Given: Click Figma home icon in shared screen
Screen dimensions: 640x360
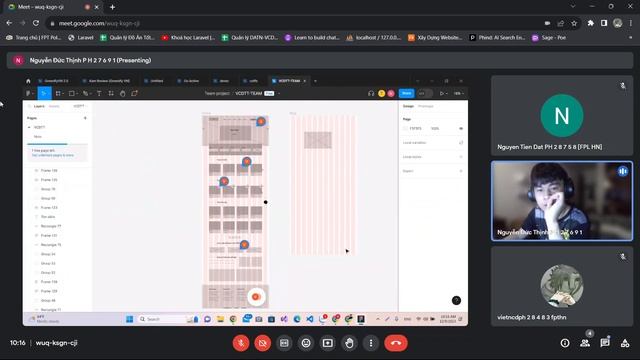Looking at the screenshot, I should 28,81.
